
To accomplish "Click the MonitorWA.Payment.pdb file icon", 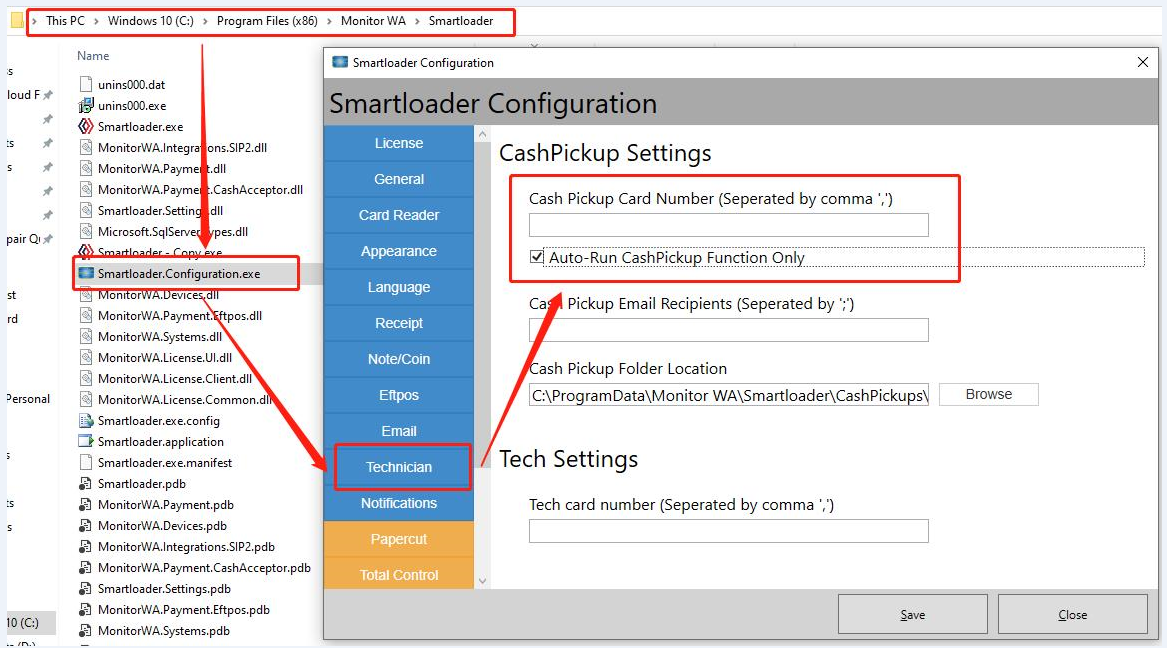I will 86,504.
